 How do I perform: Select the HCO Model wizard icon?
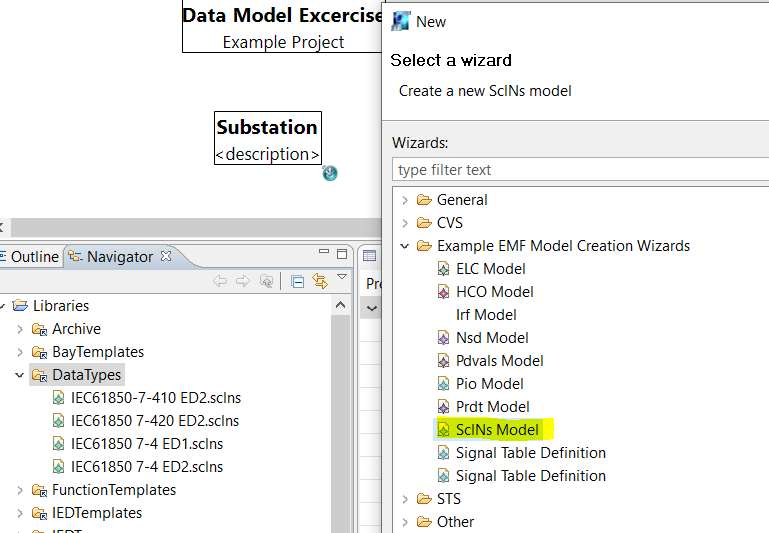(x=444, y=292)
